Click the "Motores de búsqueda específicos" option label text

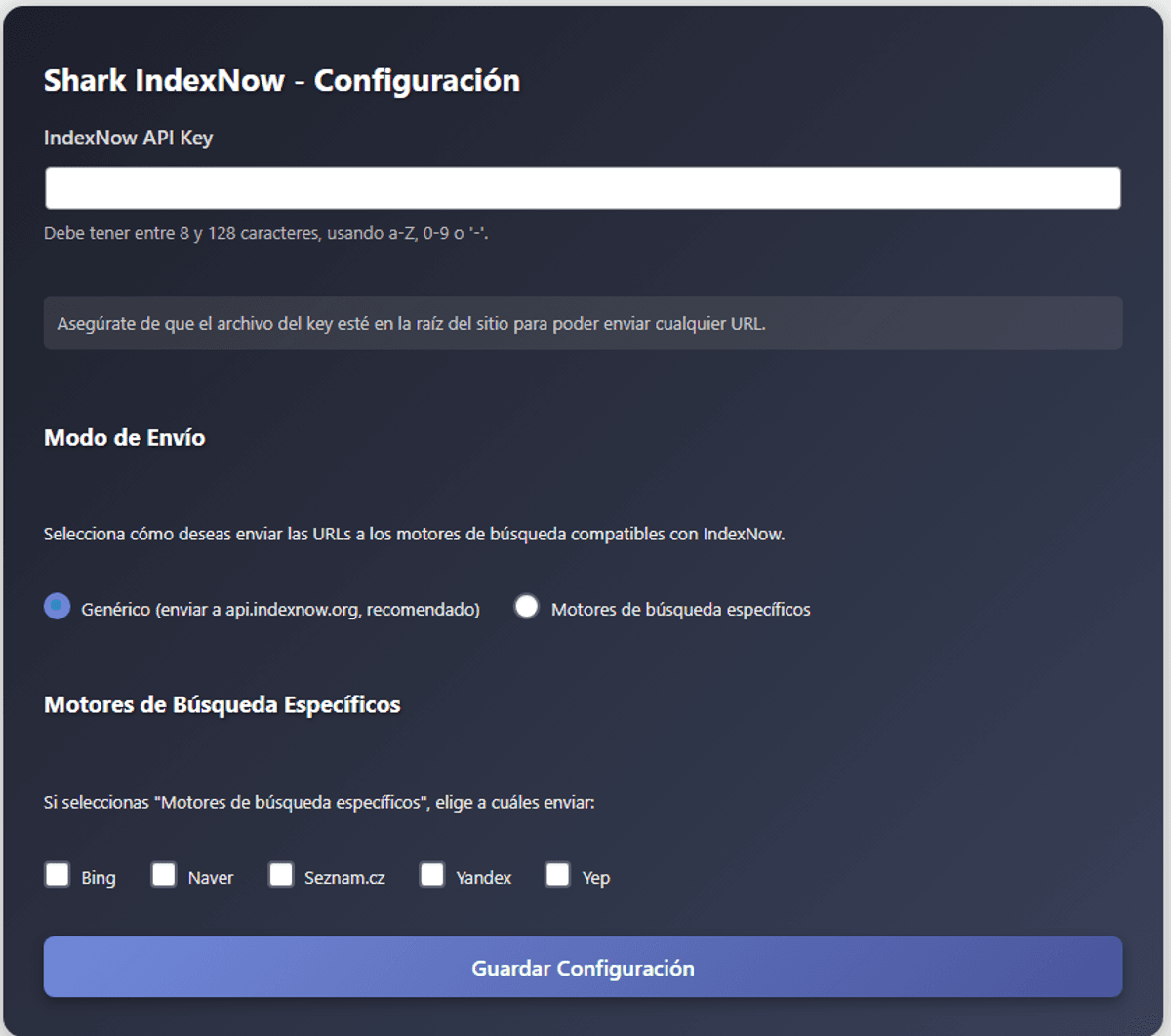point(680,610)
